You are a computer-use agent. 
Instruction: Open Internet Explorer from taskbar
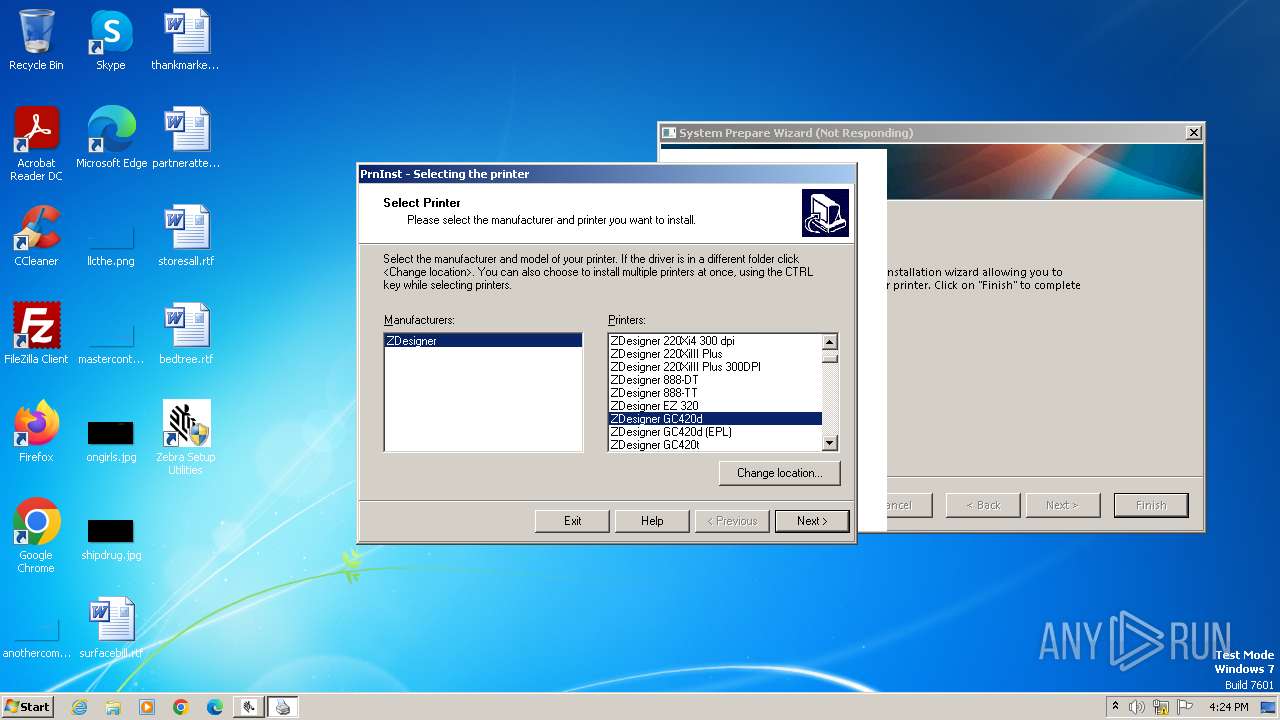click(79, 707)
